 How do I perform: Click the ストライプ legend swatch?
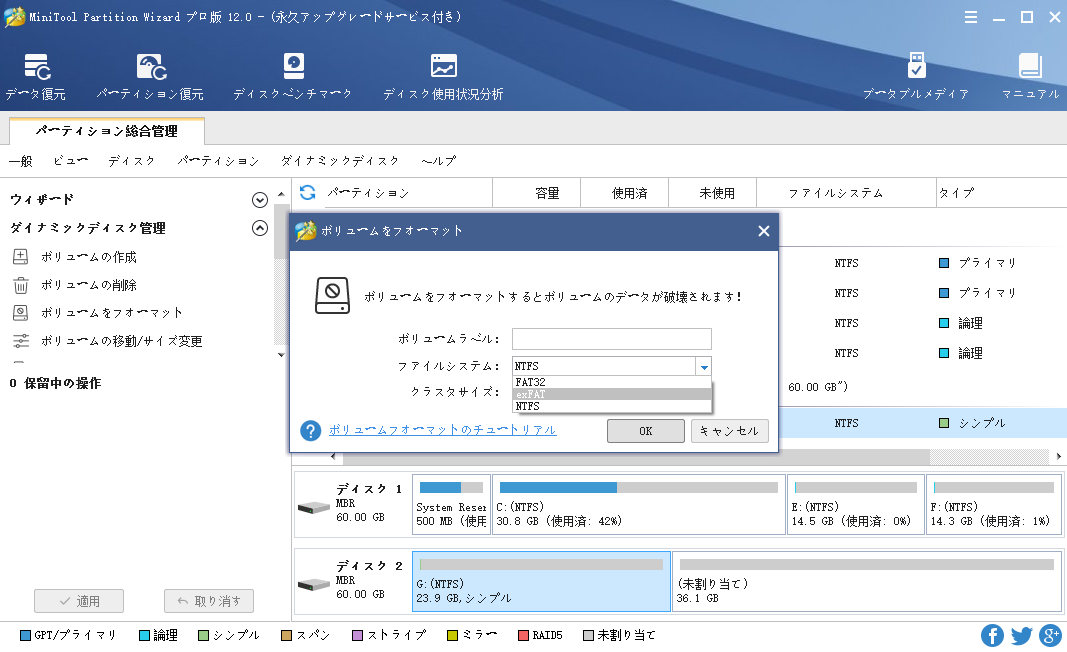pos(357,636)
